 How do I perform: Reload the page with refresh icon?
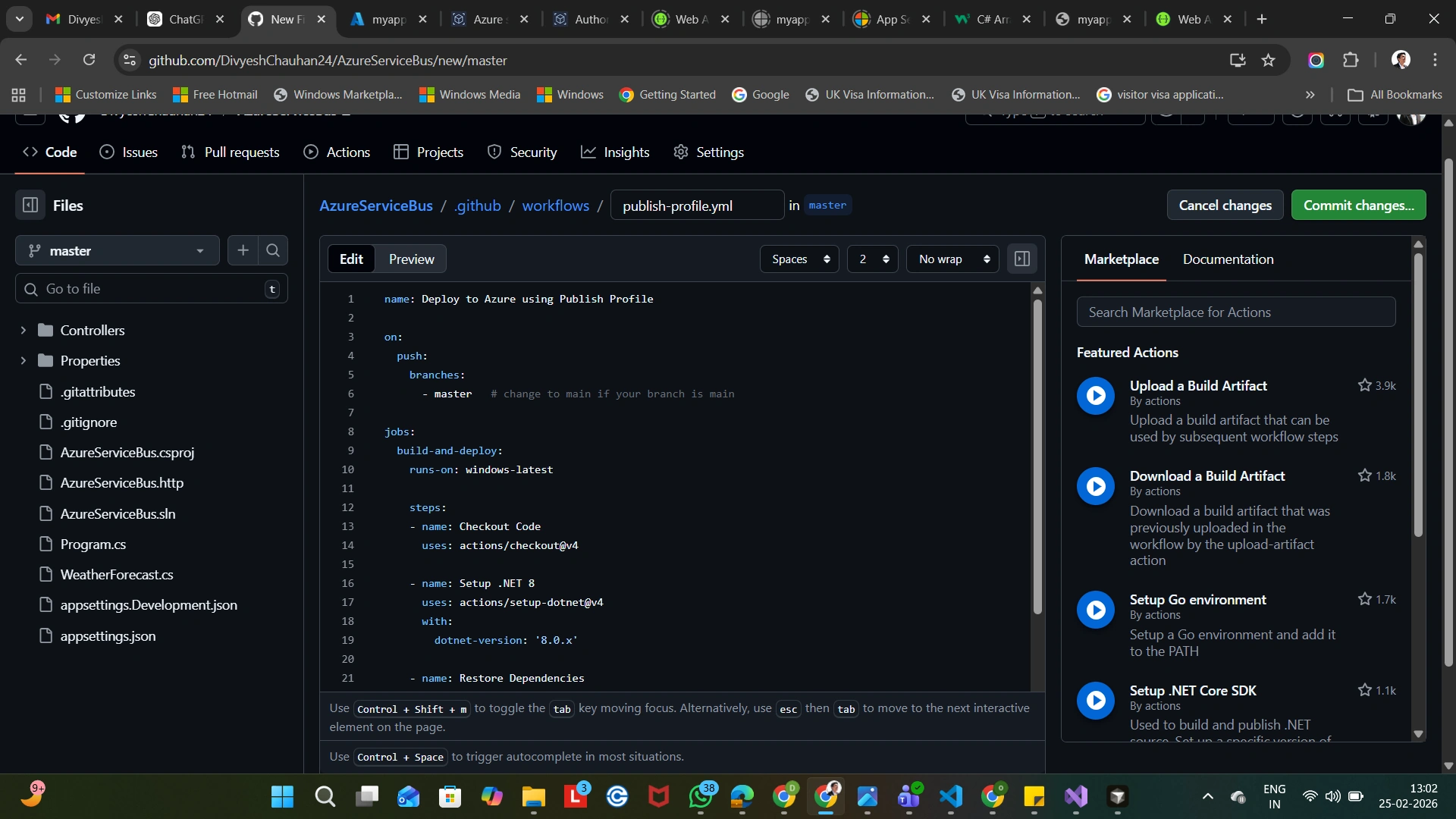(89, 60)
